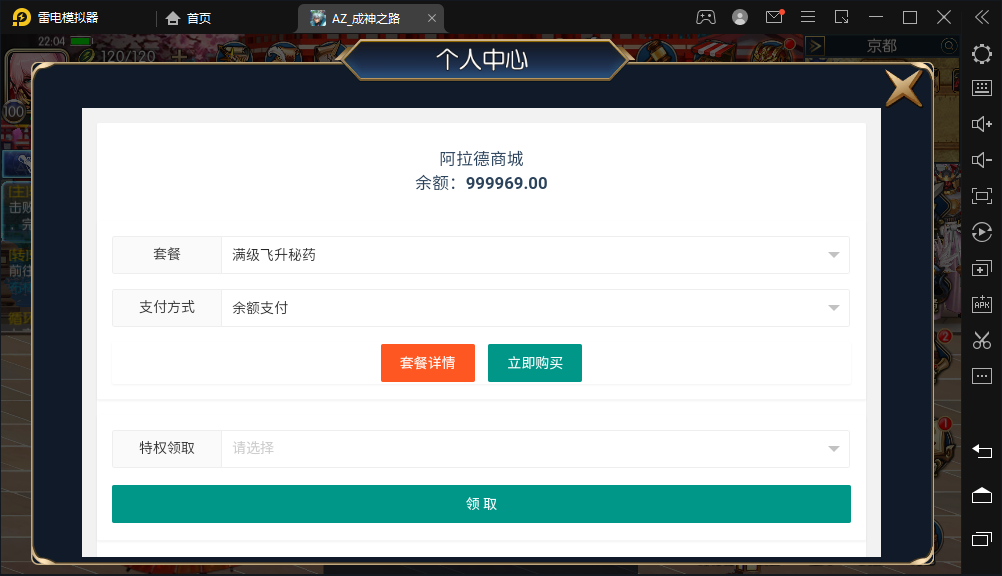Open emulator settings gear in sidebar
This screenshot has width=1002, height=576.
click(x=981, y=53)
